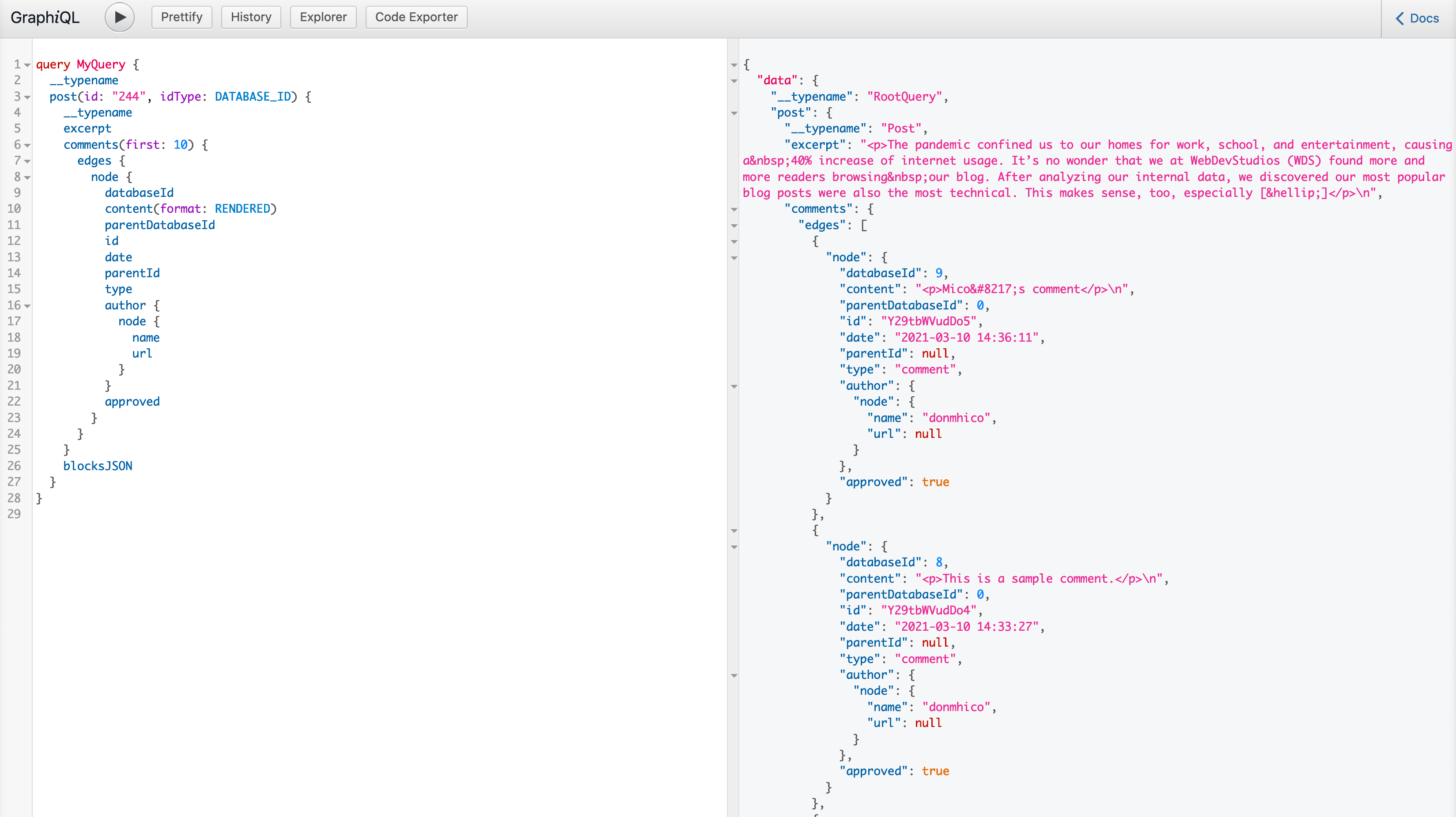Image resolution: width=1456 pixels, height=817 pixels.
Task: Collapse the first comment node in results
Action: 734,258
